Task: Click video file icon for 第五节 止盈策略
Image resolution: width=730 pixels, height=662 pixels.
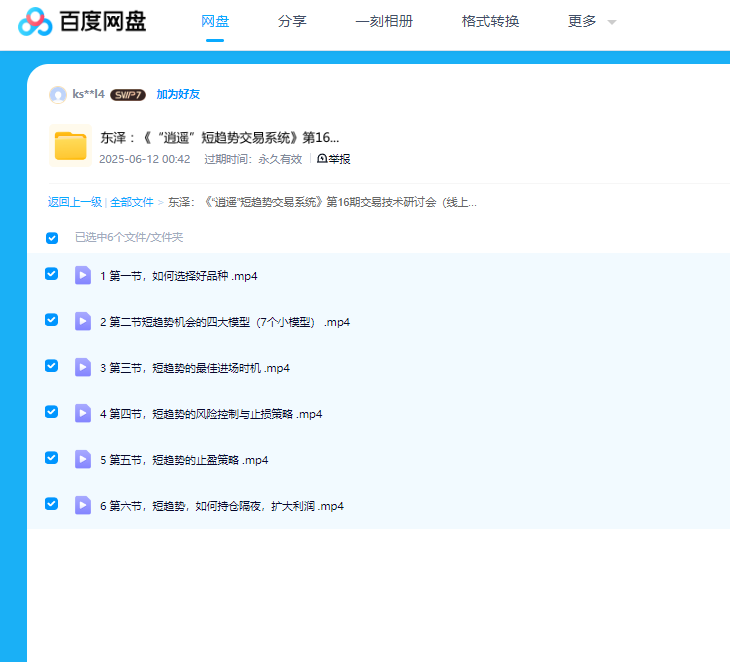Action: click(83, 459)
